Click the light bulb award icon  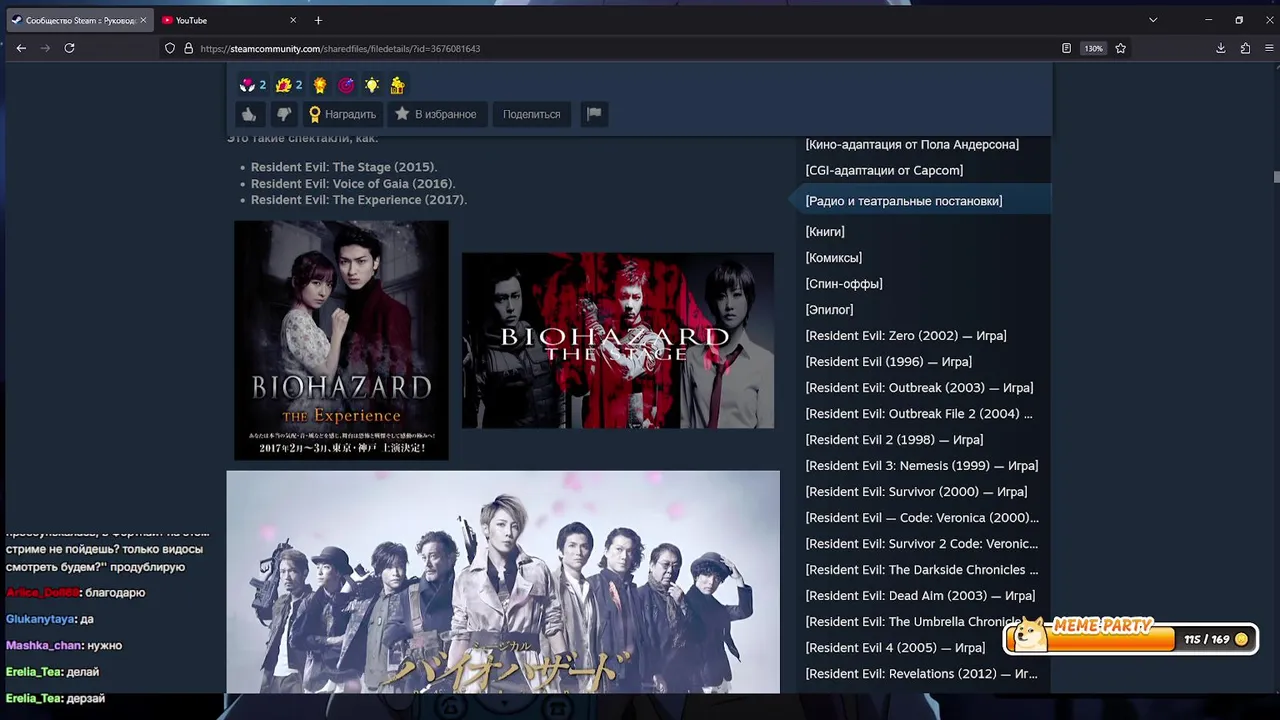372,85
